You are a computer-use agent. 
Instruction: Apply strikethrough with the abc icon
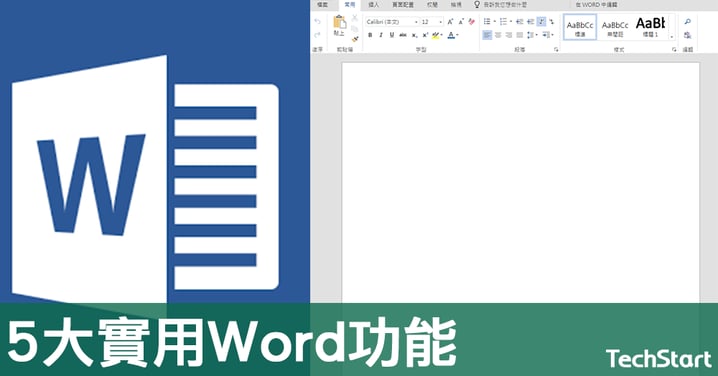[x=403, y=35]
